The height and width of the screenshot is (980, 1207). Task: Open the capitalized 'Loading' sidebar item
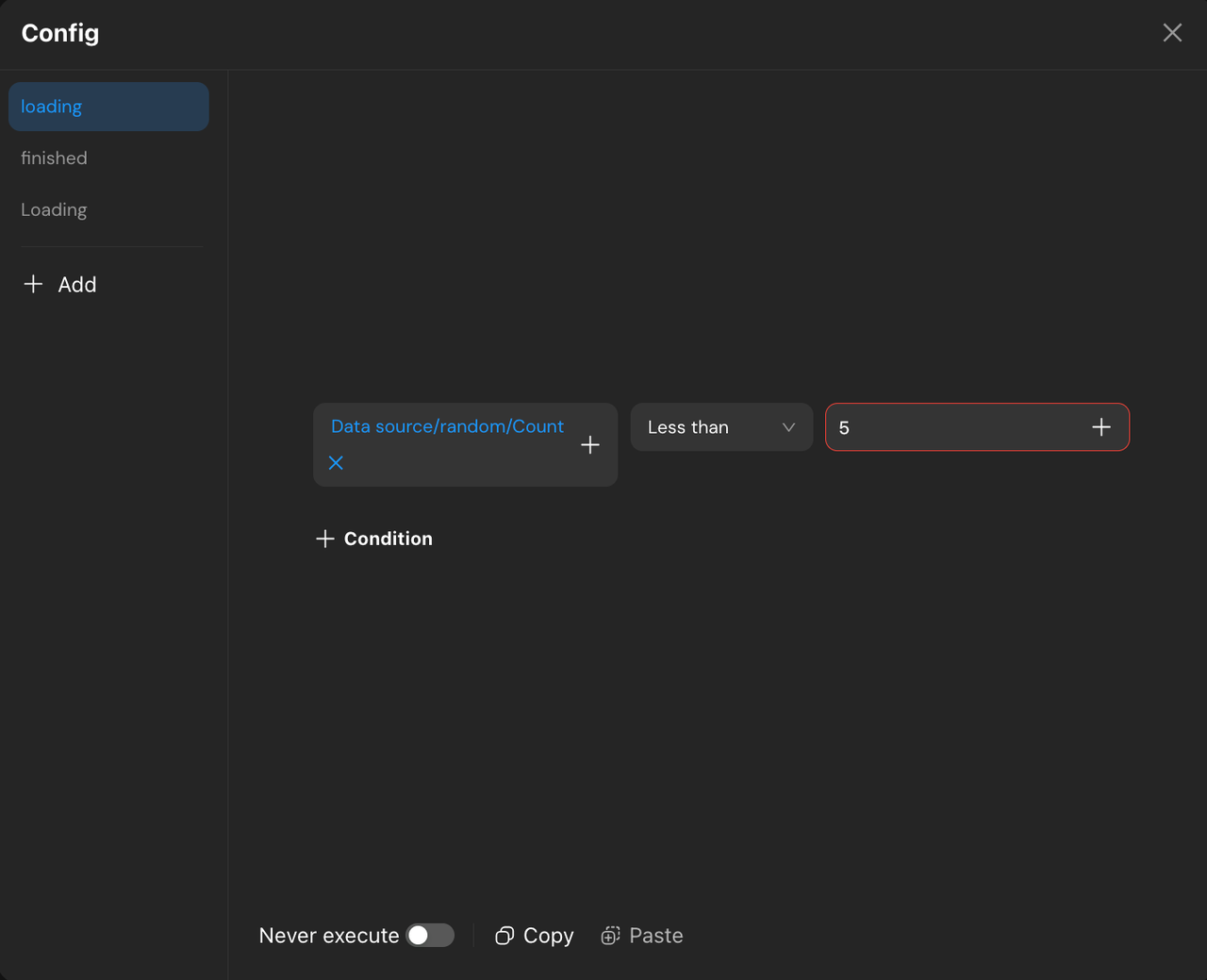click(54, 210)
